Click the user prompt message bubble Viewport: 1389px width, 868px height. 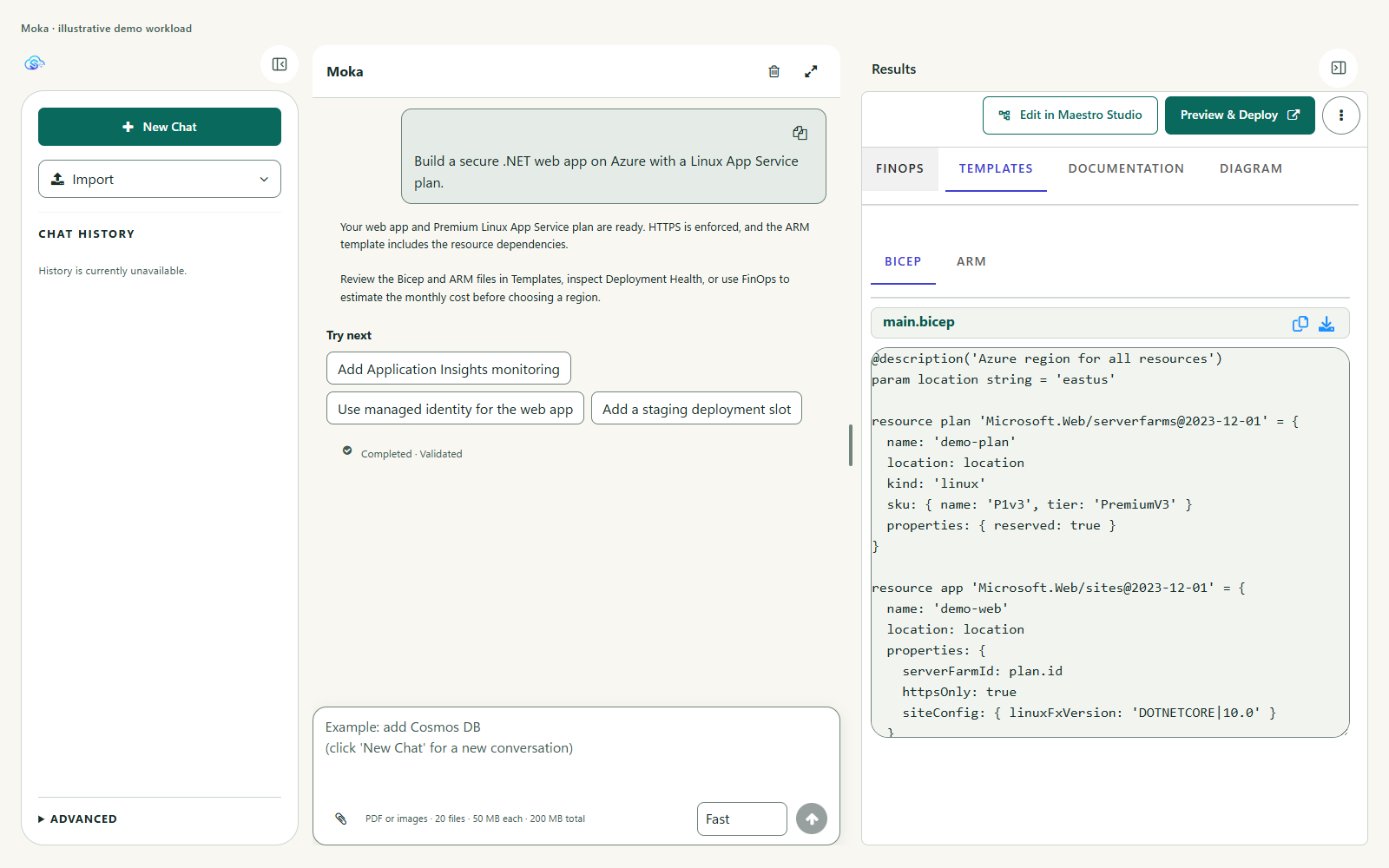coord(613,156)
